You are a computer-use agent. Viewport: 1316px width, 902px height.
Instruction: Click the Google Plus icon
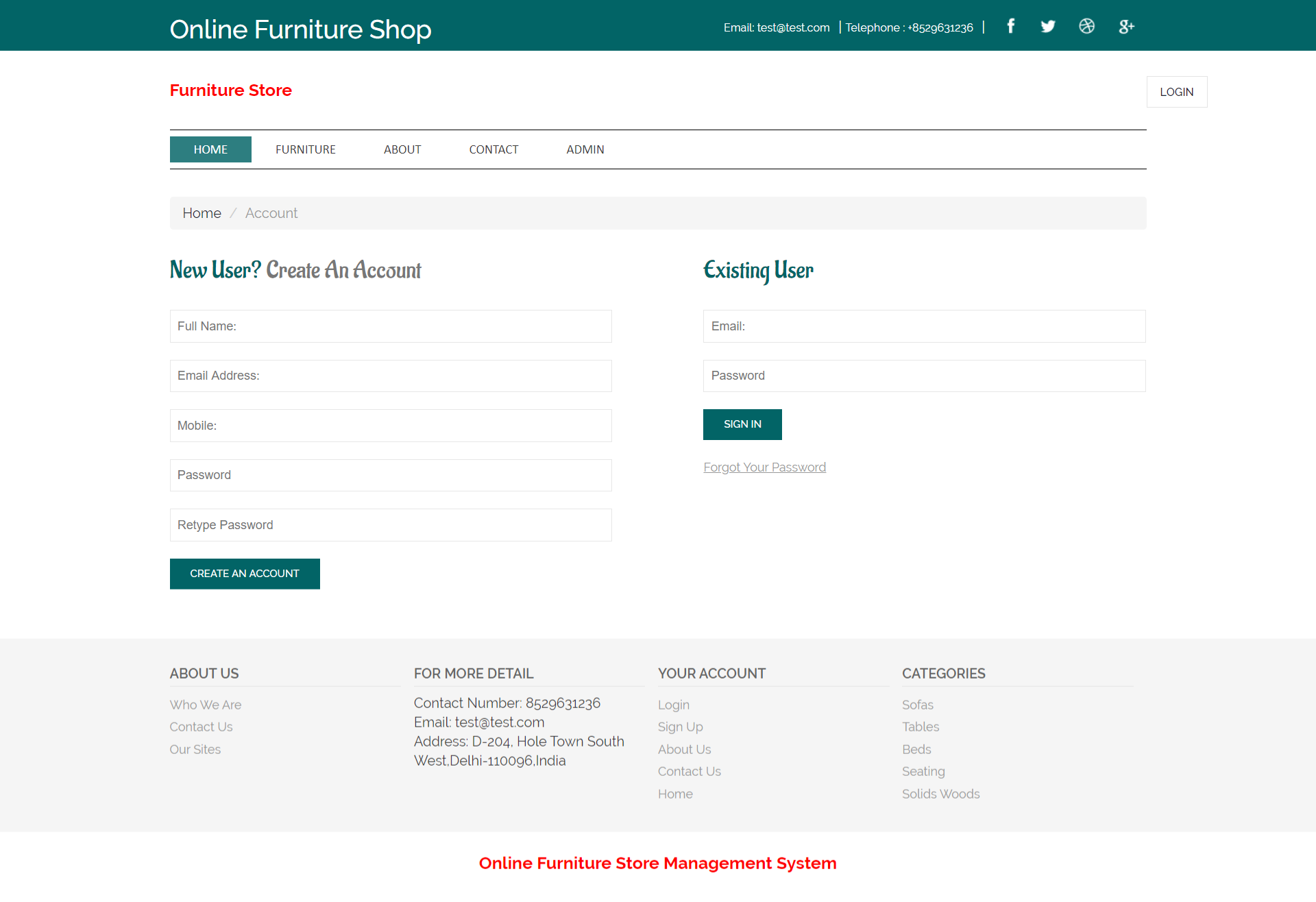tap(1126, 27)
